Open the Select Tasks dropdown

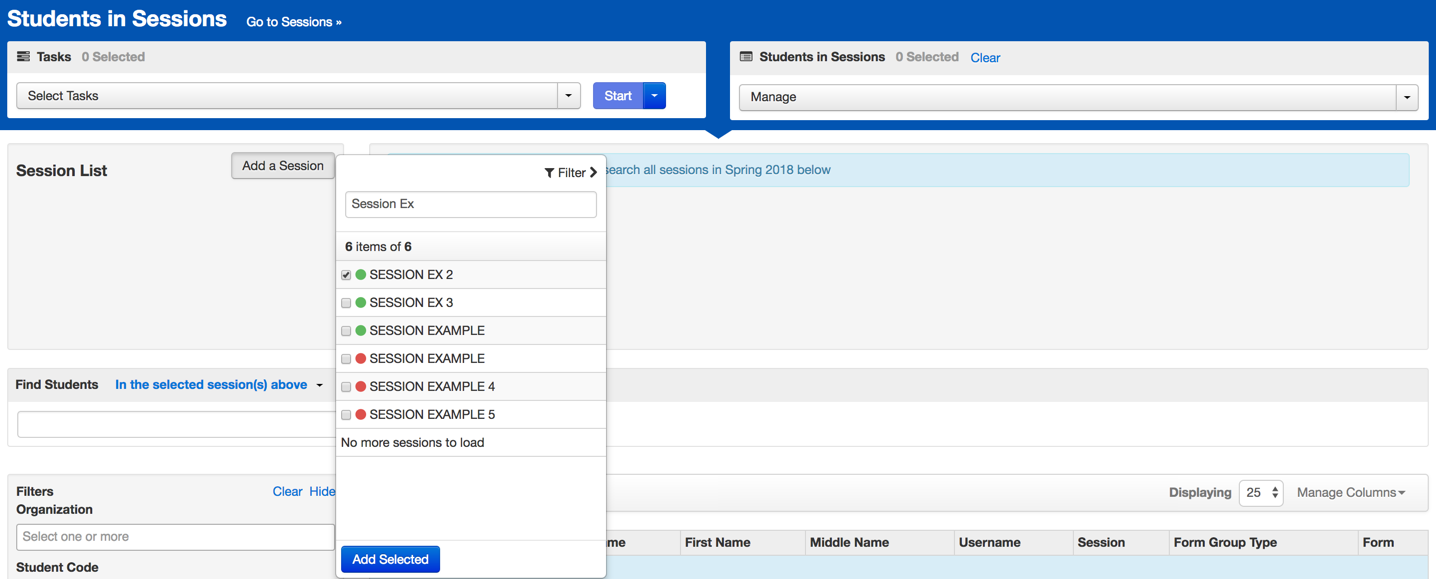click(x=298, y=96)
